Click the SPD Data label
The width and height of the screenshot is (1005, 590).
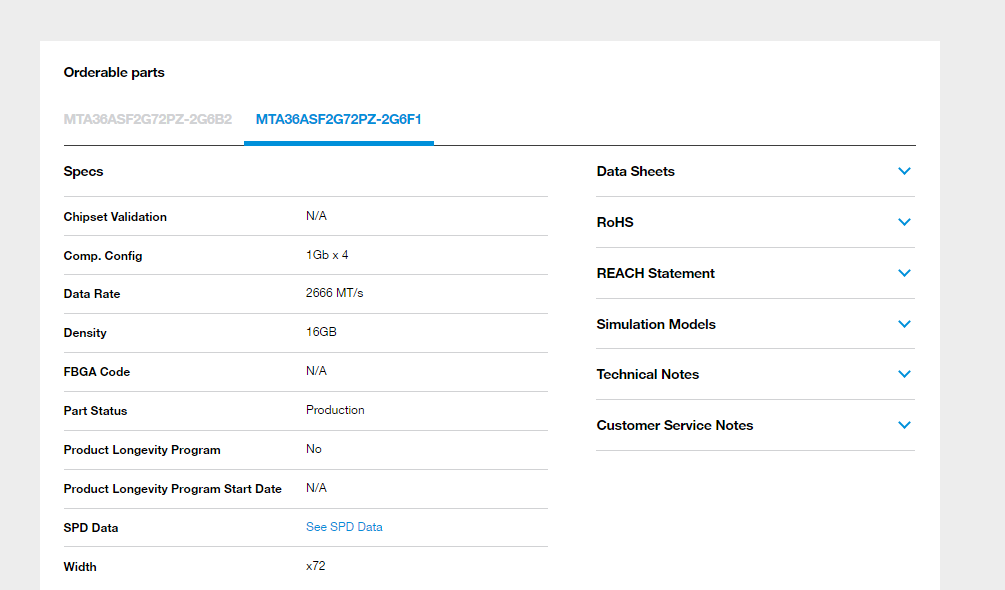pyautogui.click(x=90, y=528)
